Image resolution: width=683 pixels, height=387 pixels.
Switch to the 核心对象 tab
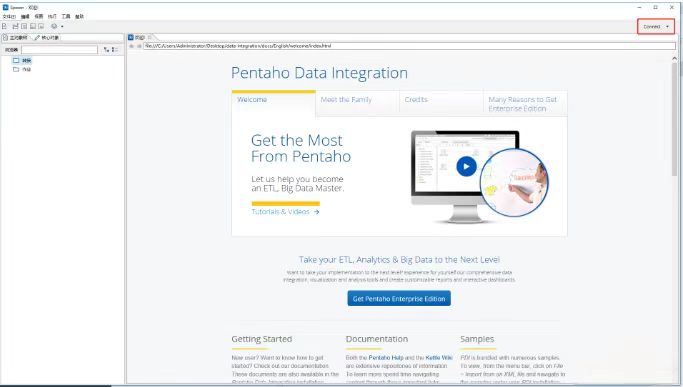tap(47, 38)
